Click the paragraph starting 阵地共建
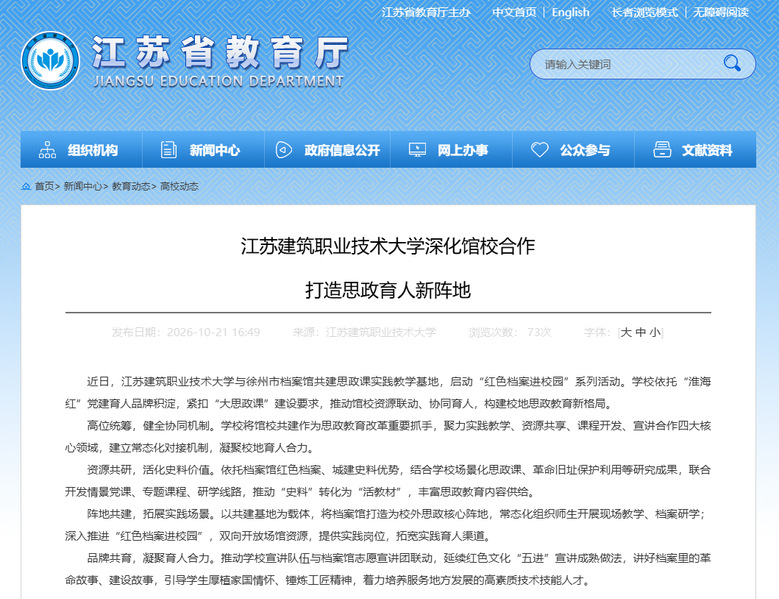 pyautogui.click(x=388, y=525)
